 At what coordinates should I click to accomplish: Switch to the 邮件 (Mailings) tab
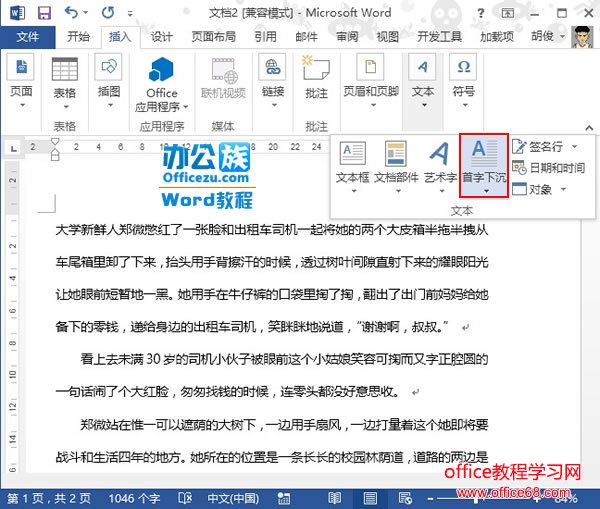[x=306, y=37]
